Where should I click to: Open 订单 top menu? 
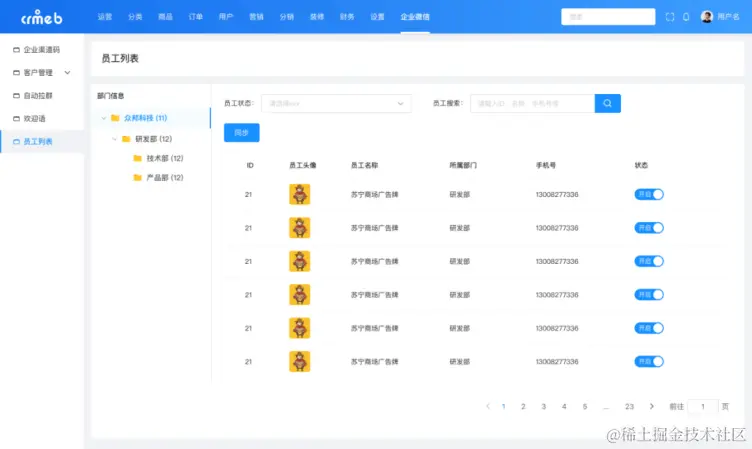pos(196,17)
